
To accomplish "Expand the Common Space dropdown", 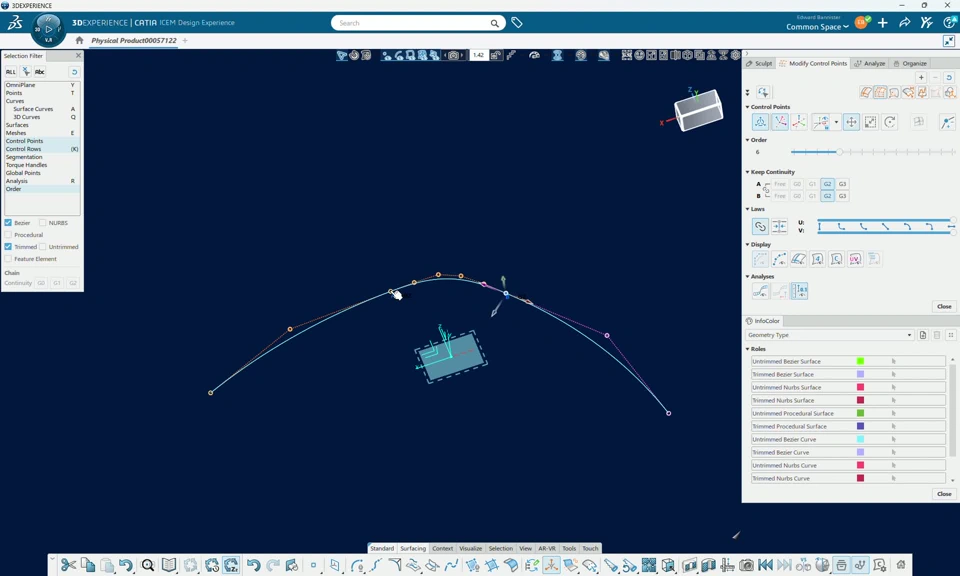I will pyautogui.click(x=817, y=27).
